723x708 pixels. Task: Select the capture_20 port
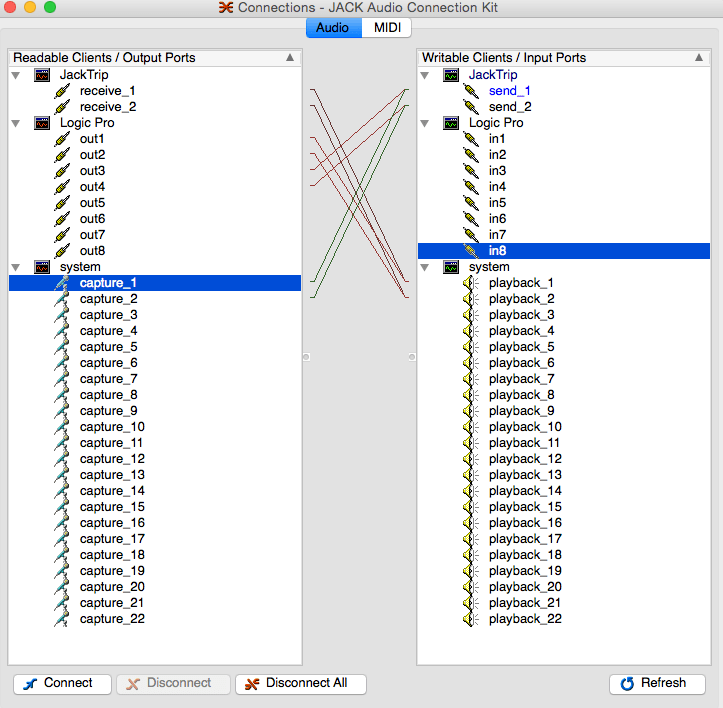(x=112, y=587)
